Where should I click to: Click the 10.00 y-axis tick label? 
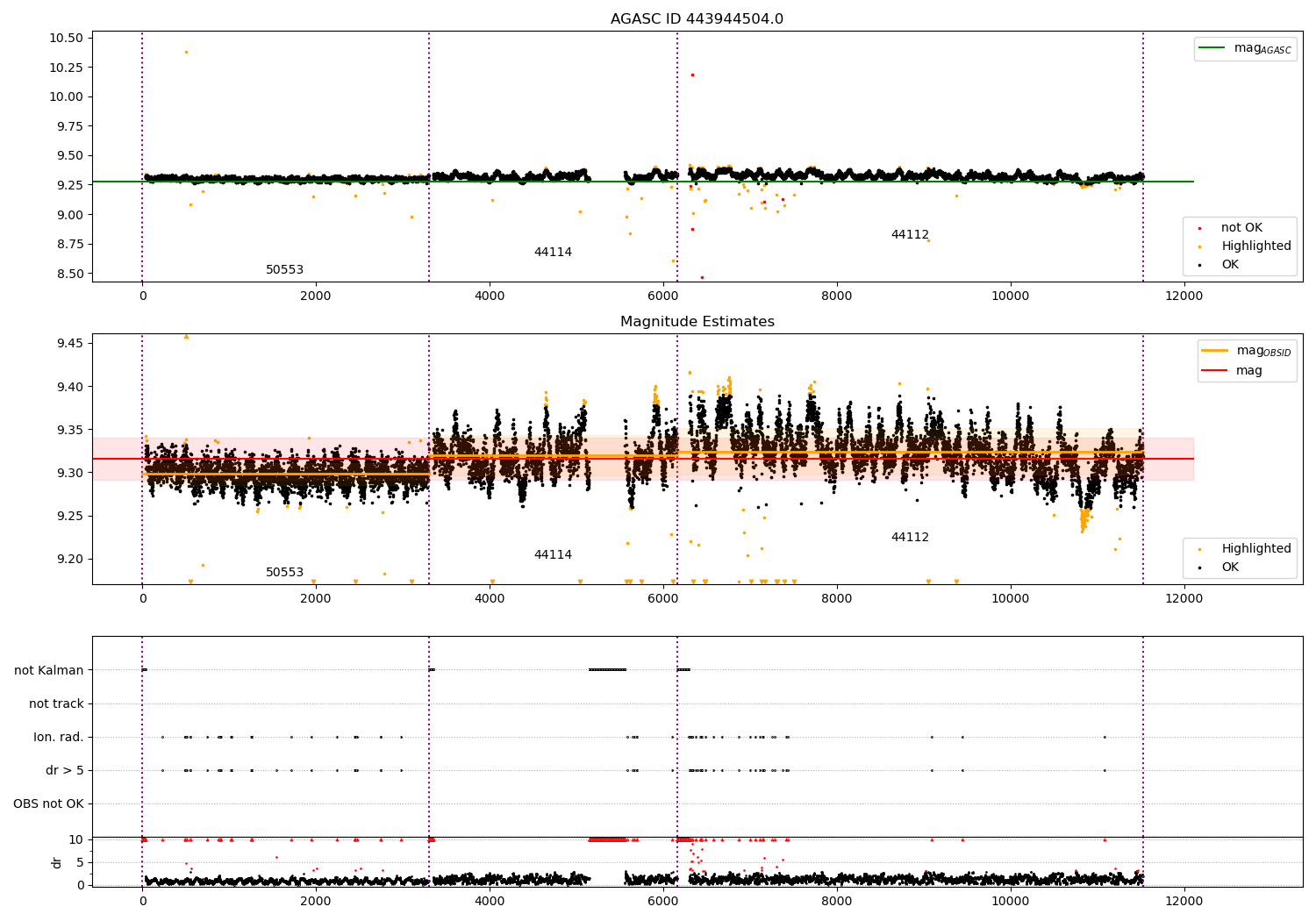pos(66,96)
